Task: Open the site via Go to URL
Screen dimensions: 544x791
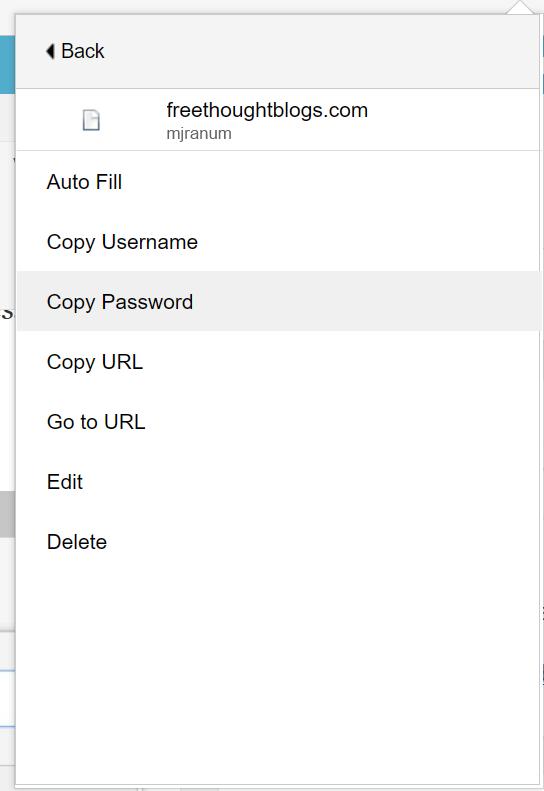Action: pos(278,422)
